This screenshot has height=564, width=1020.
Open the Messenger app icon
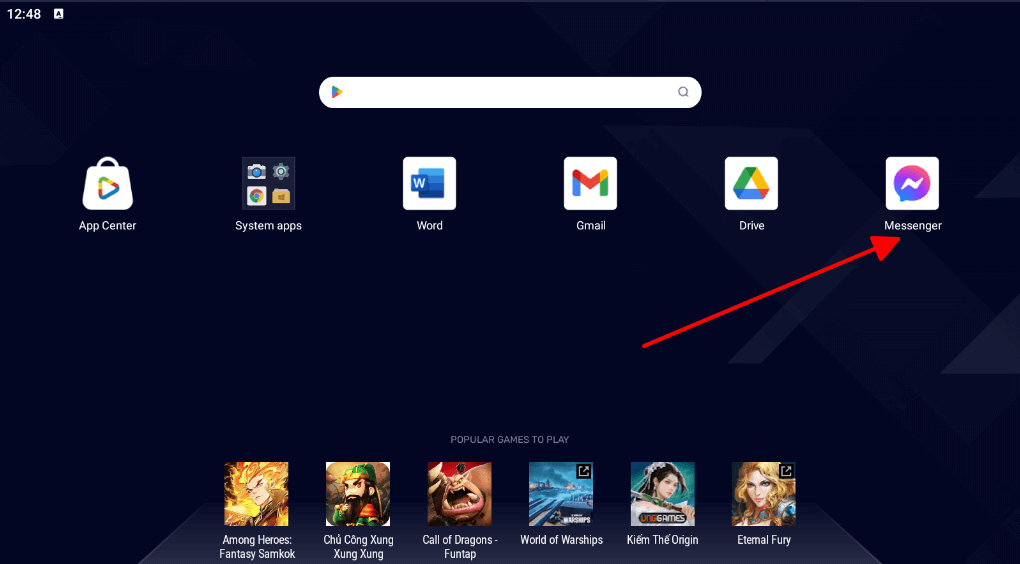[x=912, y=183]
